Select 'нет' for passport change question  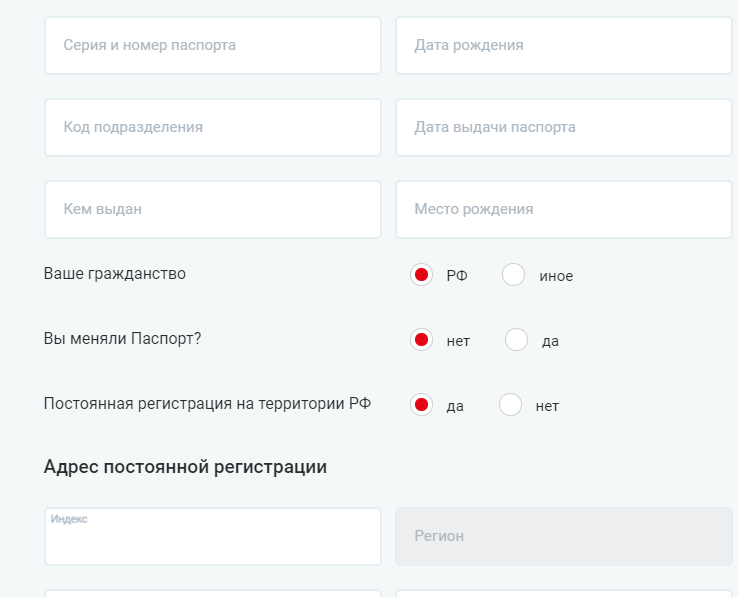point(421,339)
